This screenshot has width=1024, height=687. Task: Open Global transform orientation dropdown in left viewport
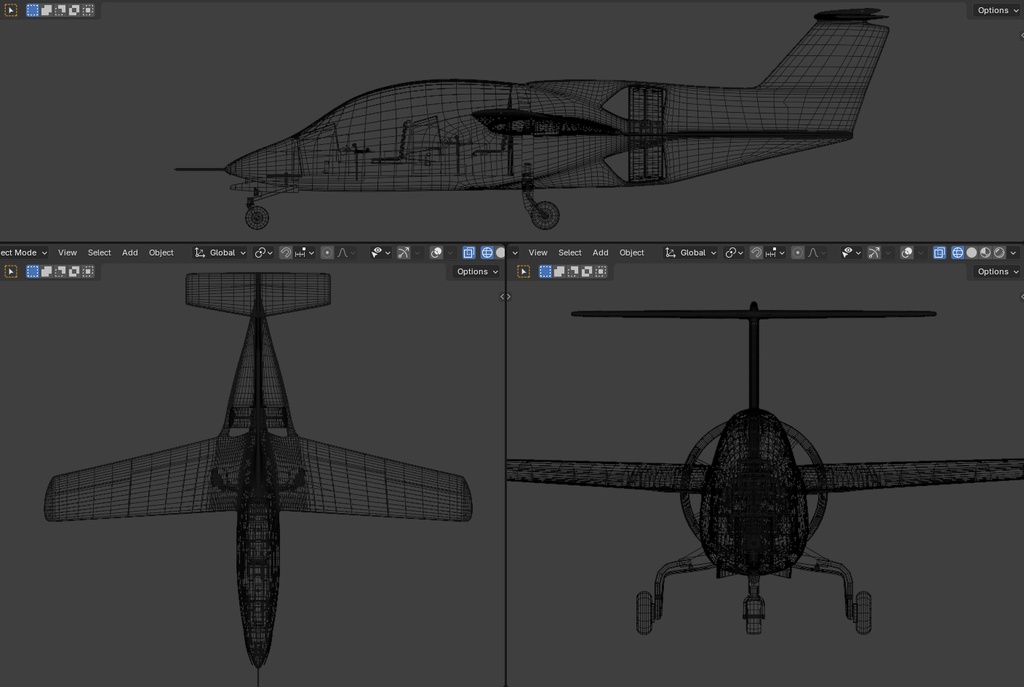tap(220, 253)
